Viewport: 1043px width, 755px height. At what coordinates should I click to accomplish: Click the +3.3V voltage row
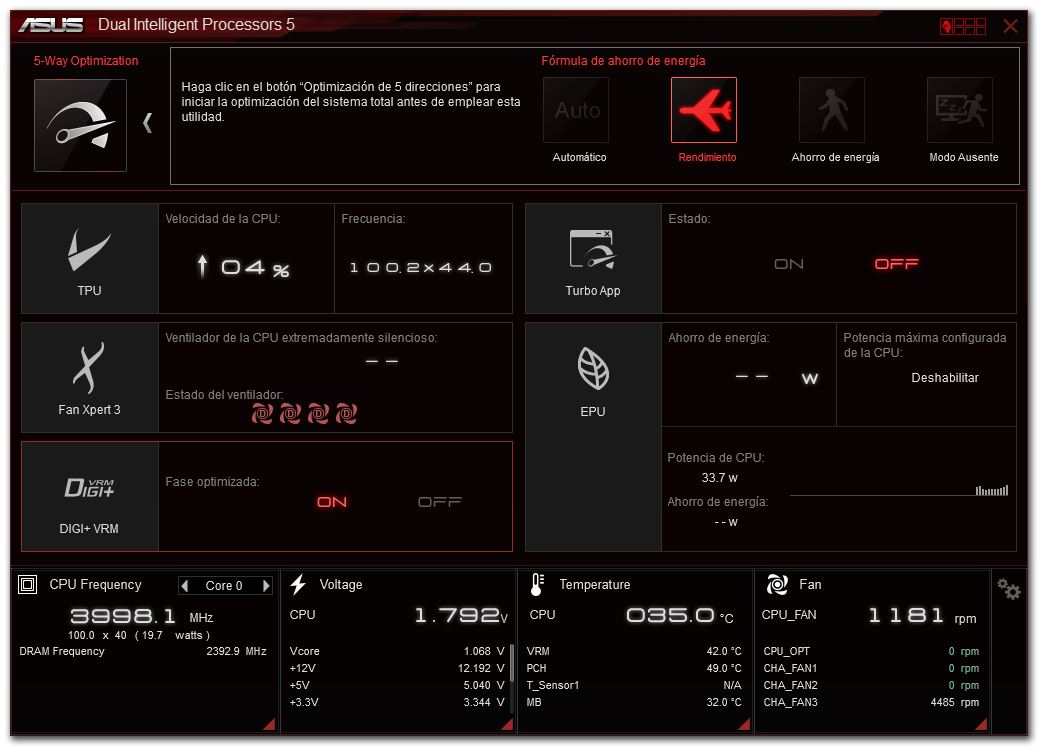click(x=397, y=702)
